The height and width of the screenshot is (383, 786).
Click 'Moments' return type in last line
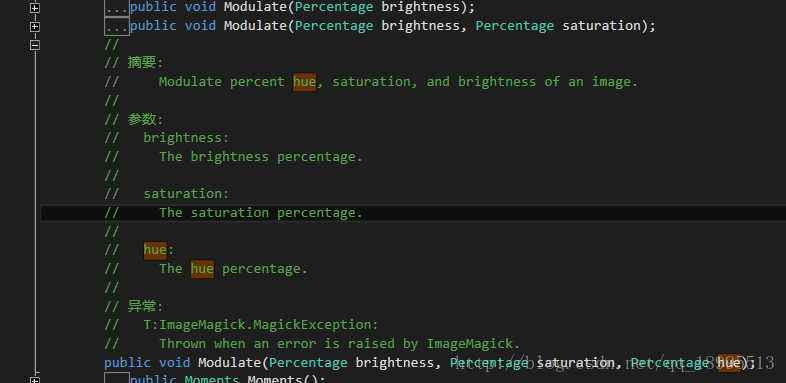click(x=212, y=379)
